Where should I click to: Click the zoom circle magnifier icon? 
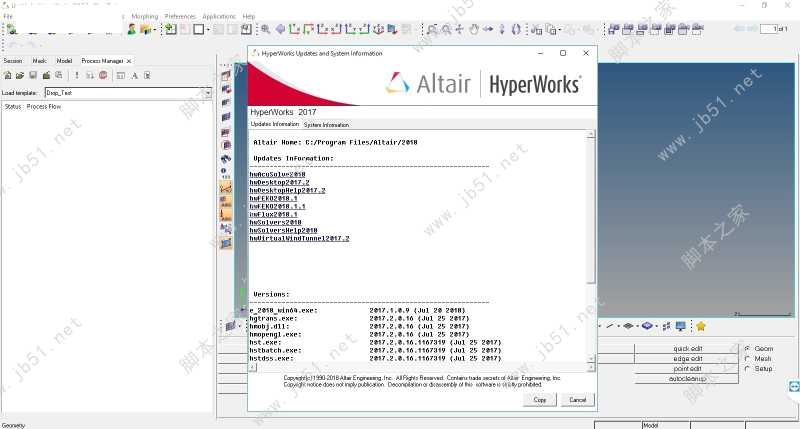point(446,30)
